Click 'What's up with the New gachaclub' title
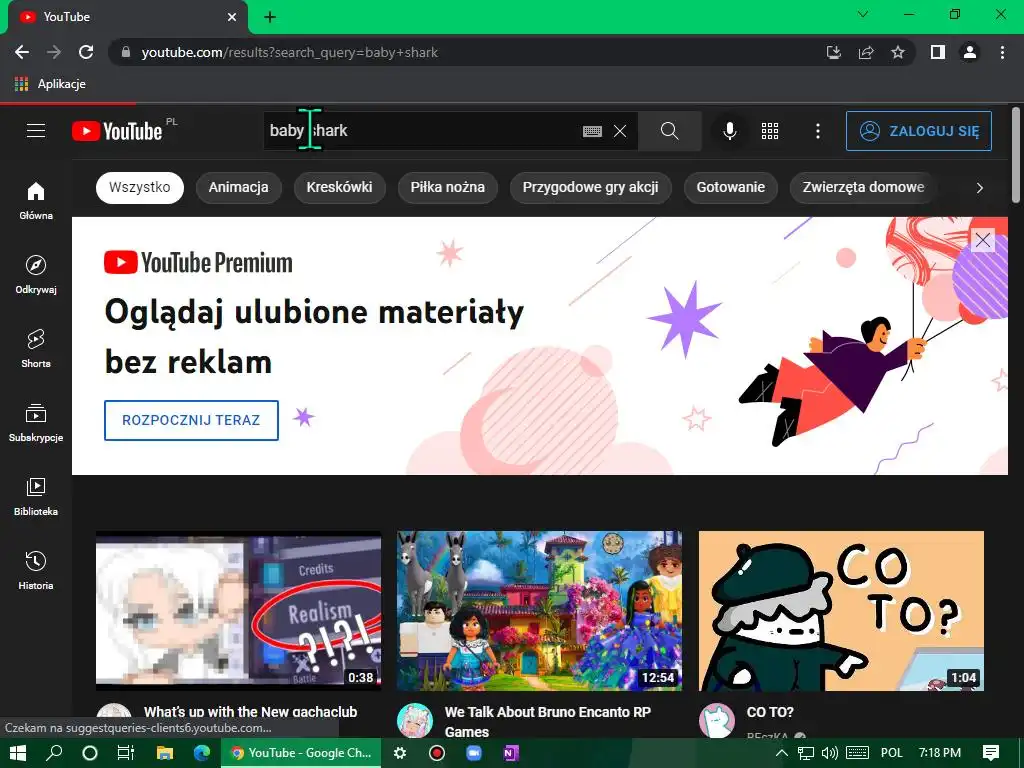1024x768 pixels. tap(251, 712)
